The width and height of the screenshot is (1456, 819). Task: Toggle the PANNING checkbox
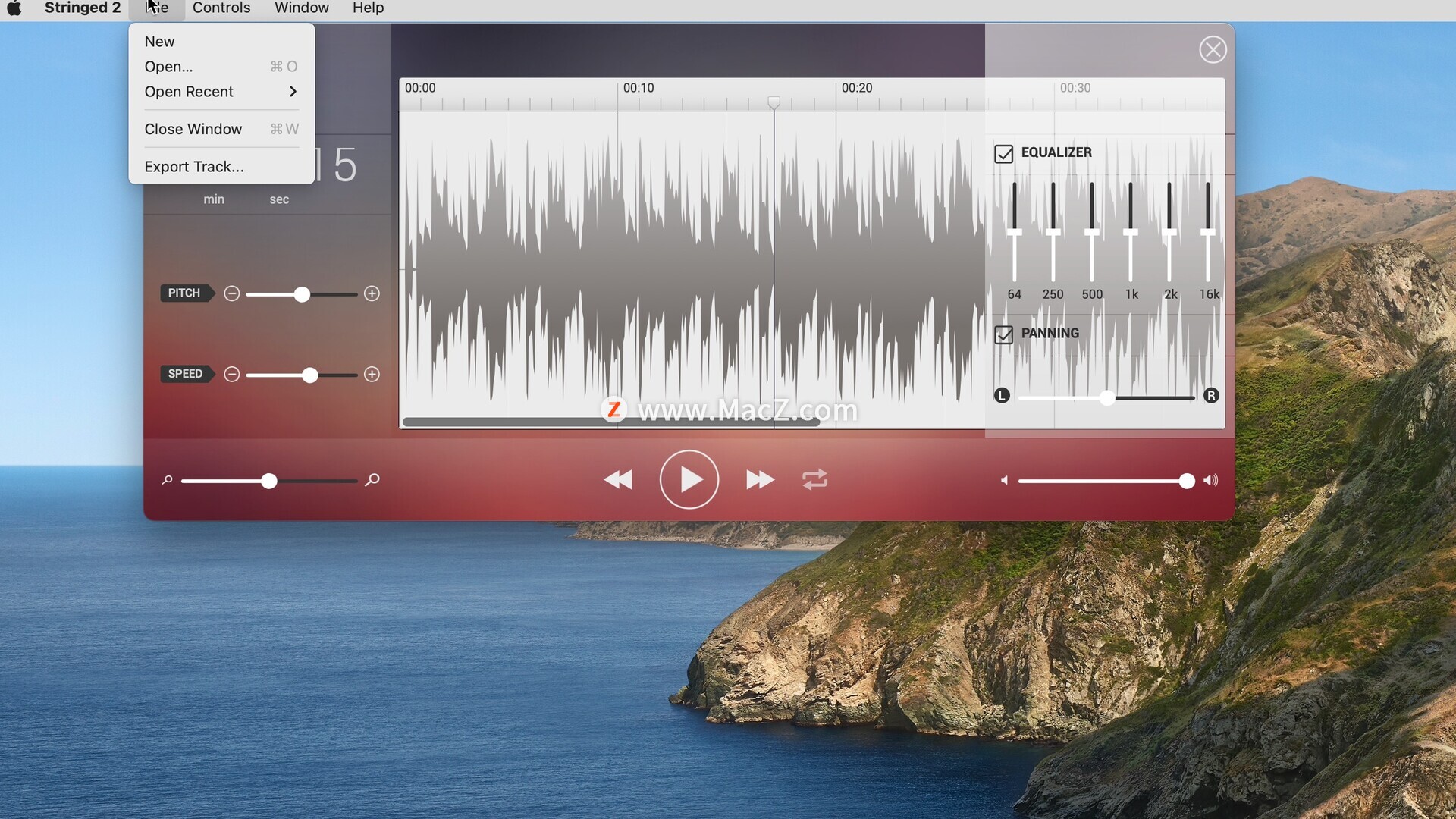click(x=1003, y=334)
